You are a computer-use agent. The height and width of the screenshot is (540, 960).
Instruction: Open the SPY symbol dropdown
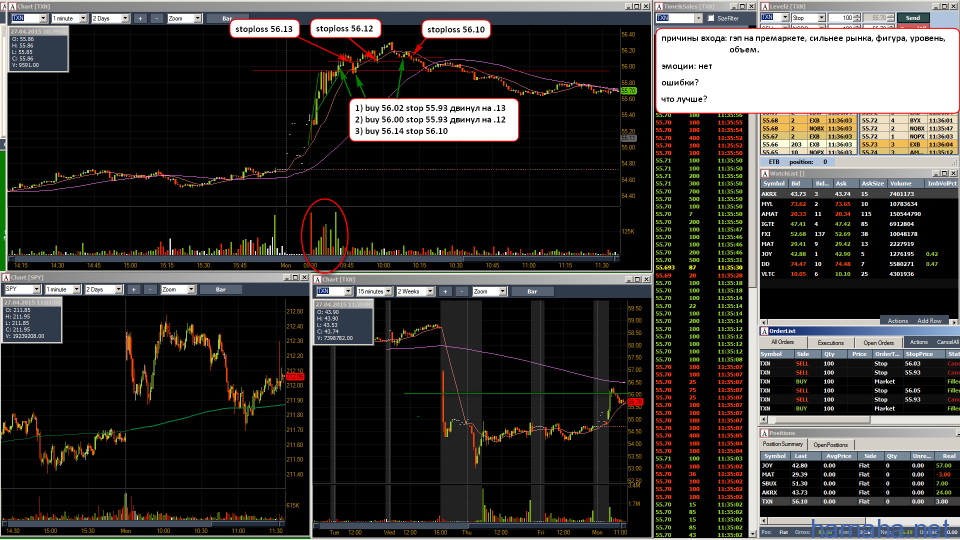36,289
